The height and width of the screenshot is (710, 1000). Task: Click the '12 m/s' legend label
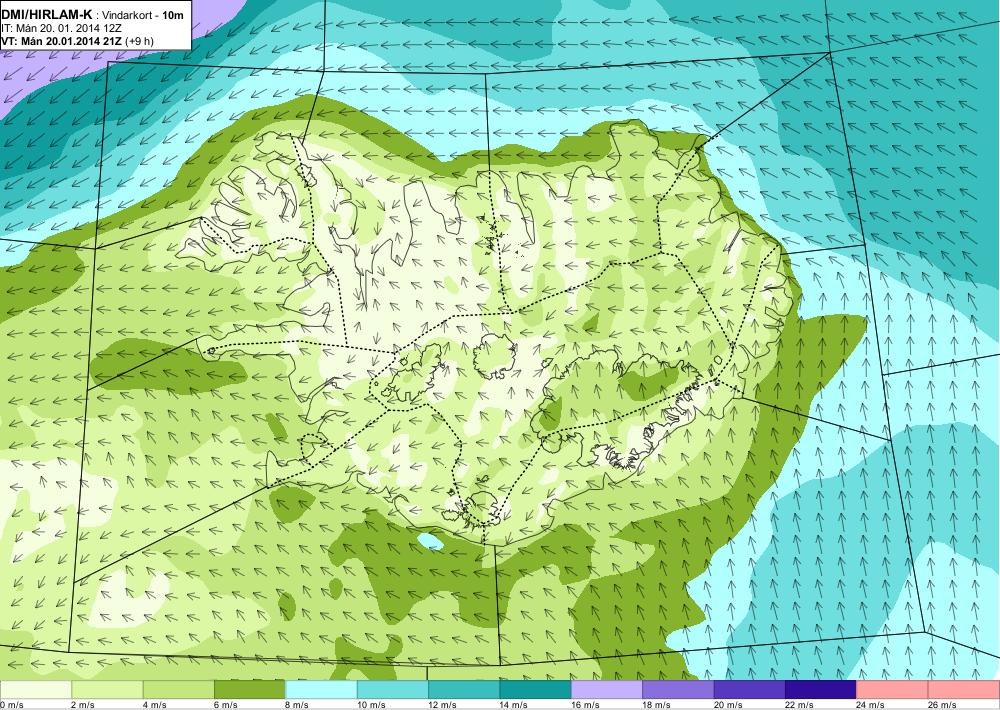click(x=443, y=705)
